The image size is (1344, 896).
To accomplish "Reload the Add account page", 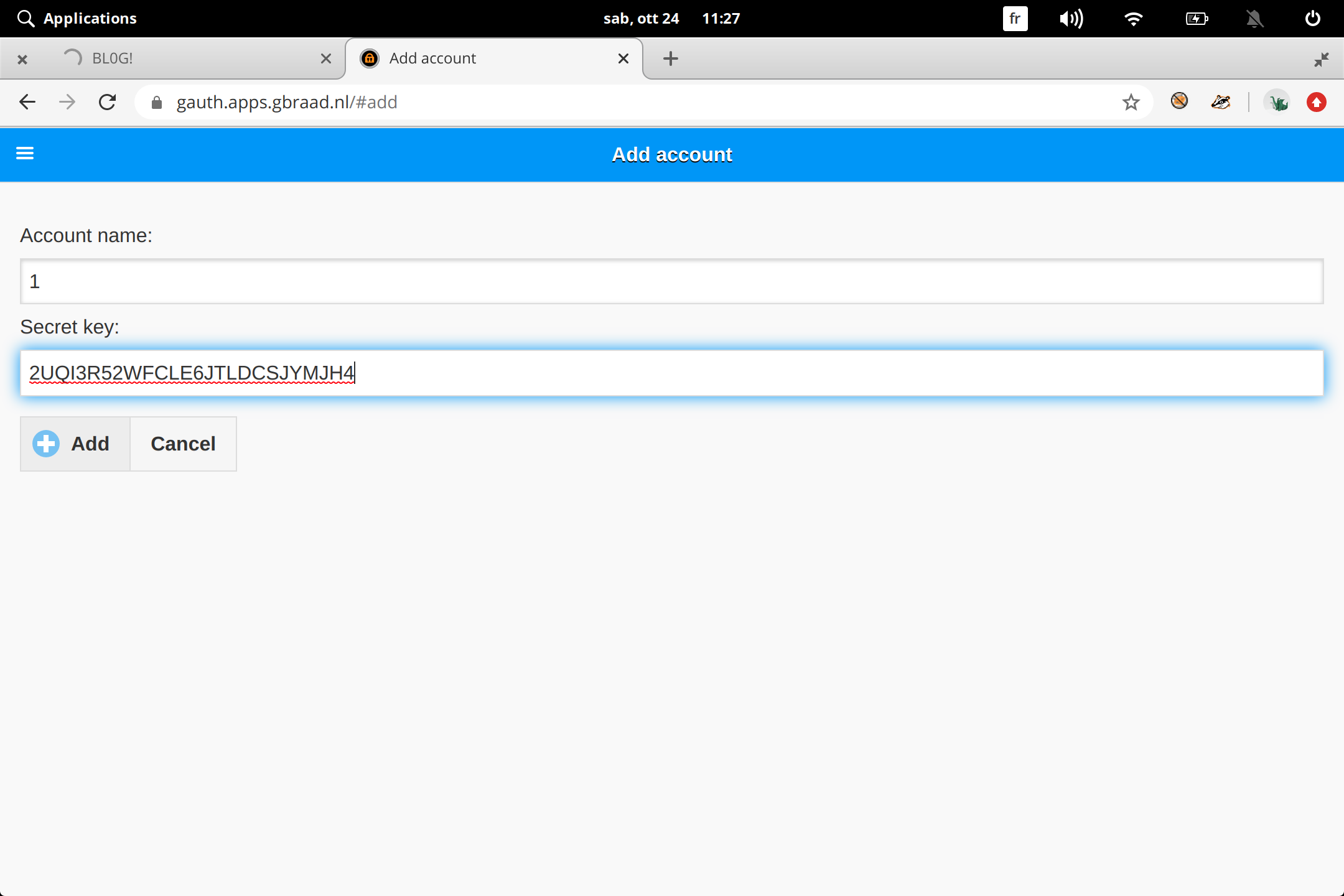I will (x=107, y=101).
